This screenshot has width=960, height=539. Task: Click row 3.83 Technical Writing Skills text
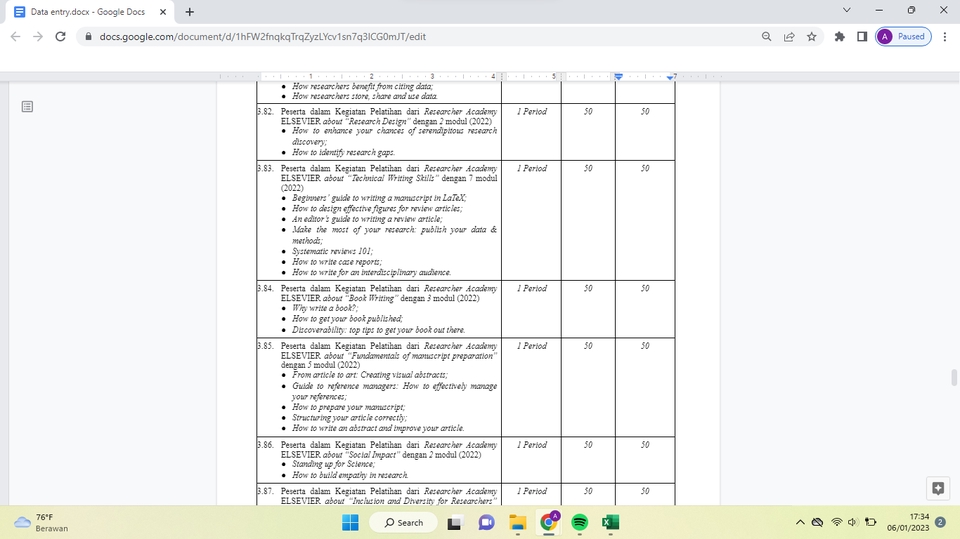pos(389,178)
